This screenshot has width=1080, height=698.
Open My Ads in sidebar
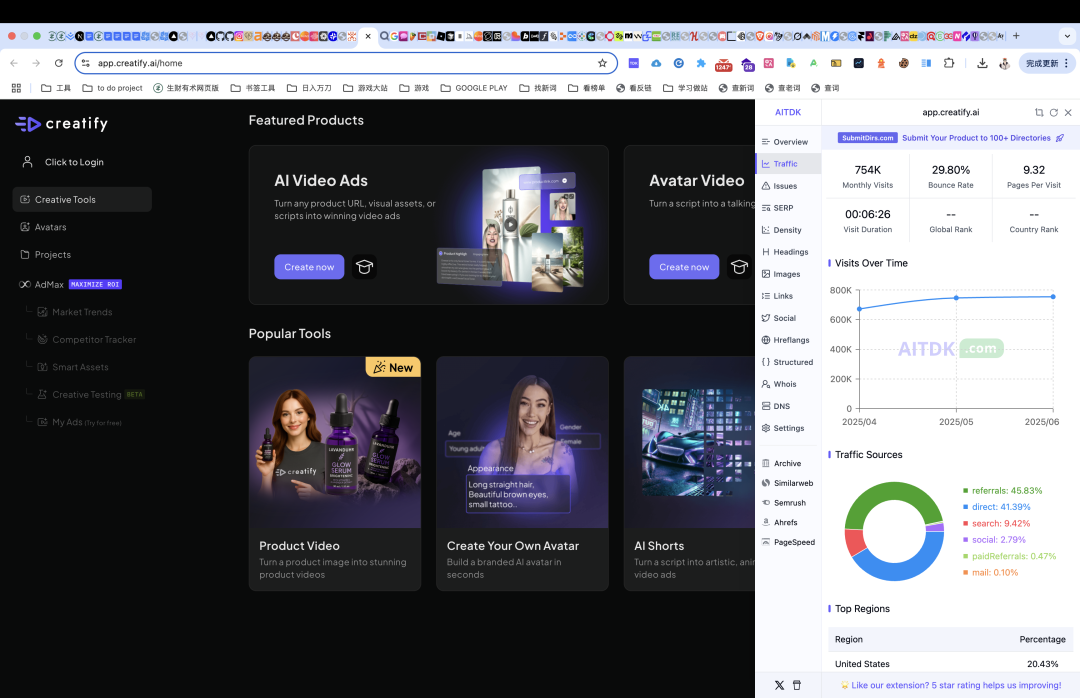click(79, 422)
